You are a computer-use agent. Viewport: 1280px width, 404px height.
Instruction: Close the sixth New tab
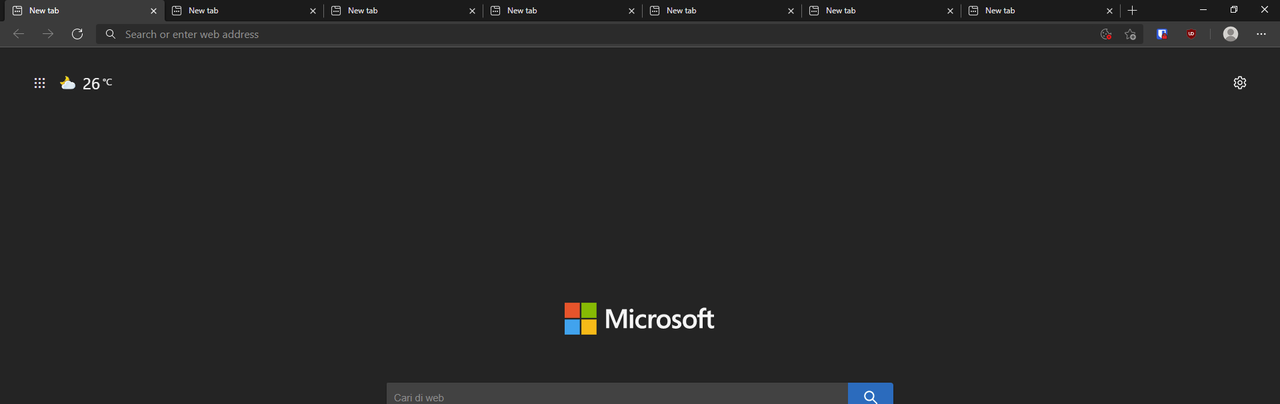click(950, 11)
